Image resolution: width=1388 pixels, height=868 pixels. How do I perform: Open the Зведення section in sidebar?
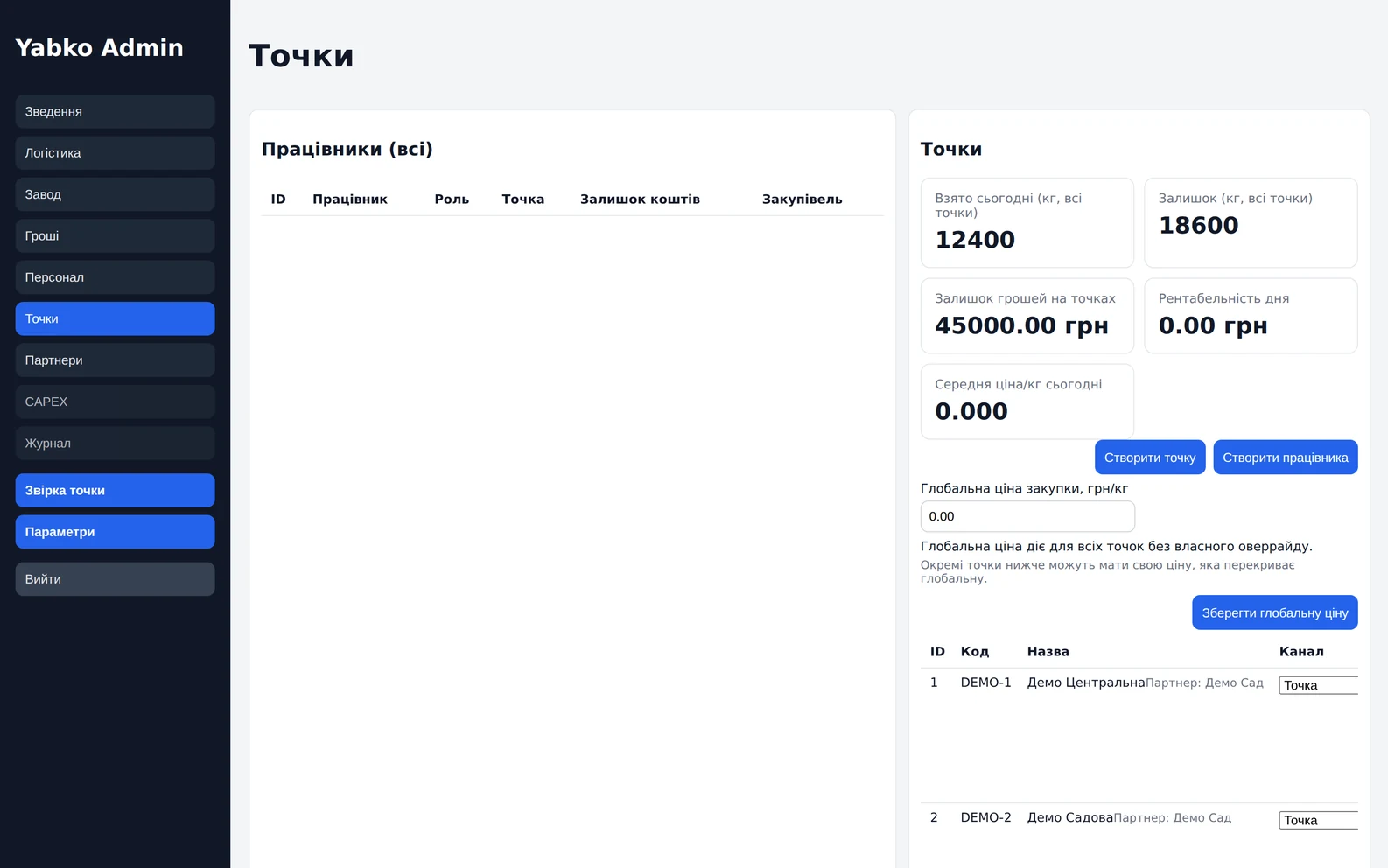(115, 111)
